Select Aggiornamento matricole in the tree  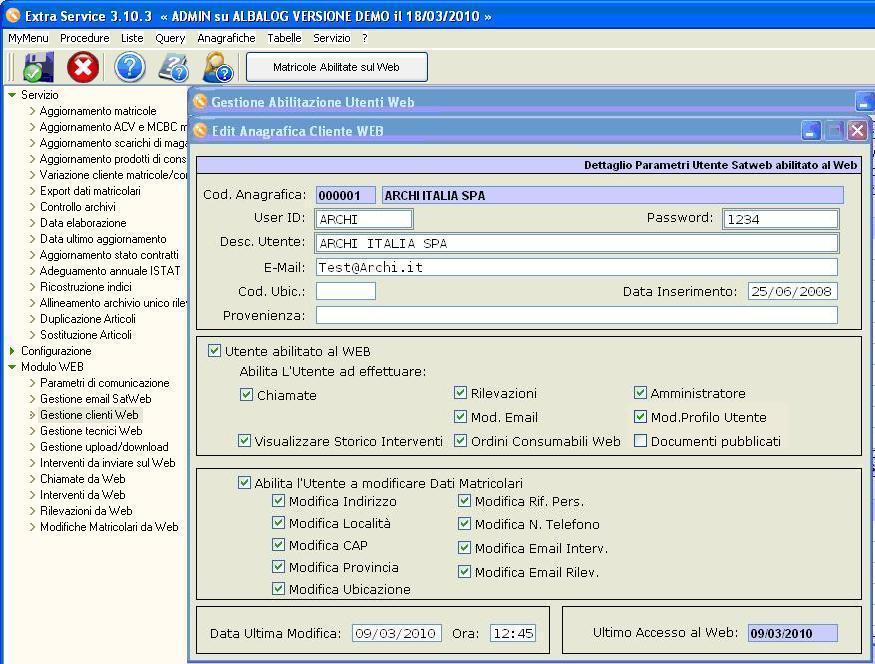[x=98, y=111]
